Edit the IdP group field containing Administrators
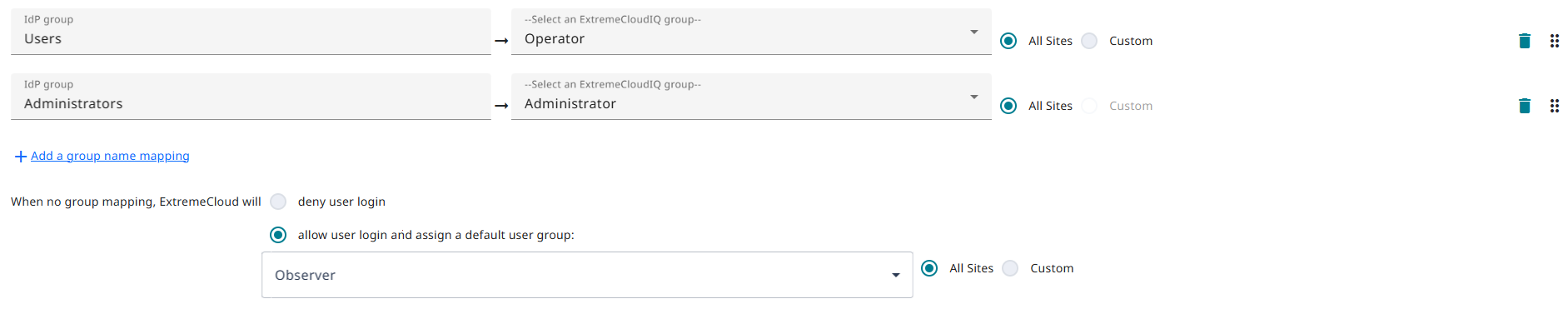The height and width of the screenshot is (309, 1568). [x=251, y=97]
